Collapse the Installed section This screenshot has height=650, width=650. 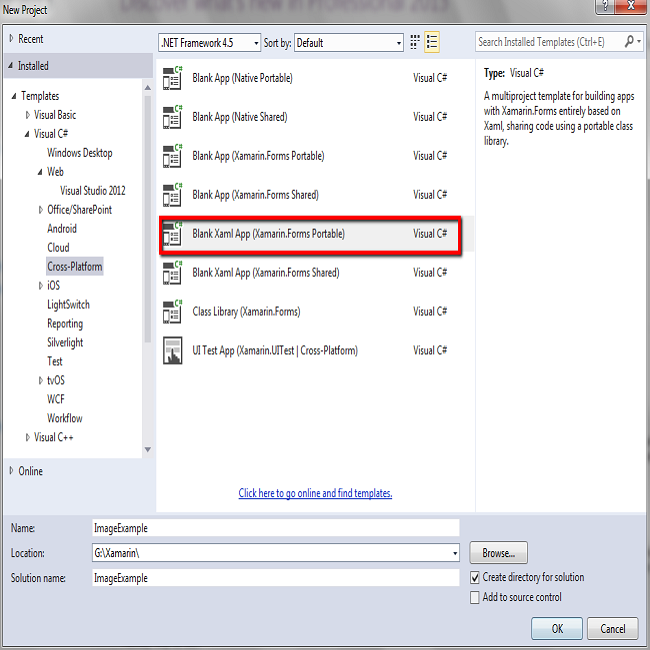[x=11, y=65]
